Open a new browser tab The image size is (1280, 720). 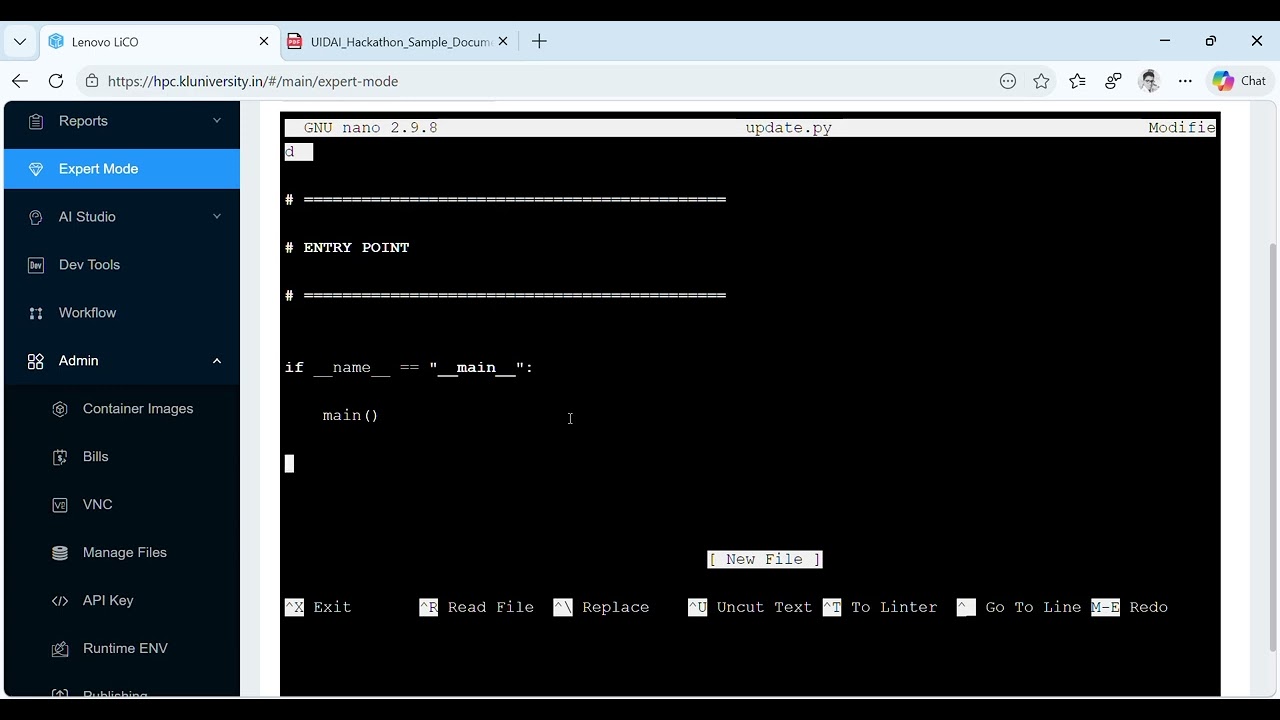click(x=539, y=41)
